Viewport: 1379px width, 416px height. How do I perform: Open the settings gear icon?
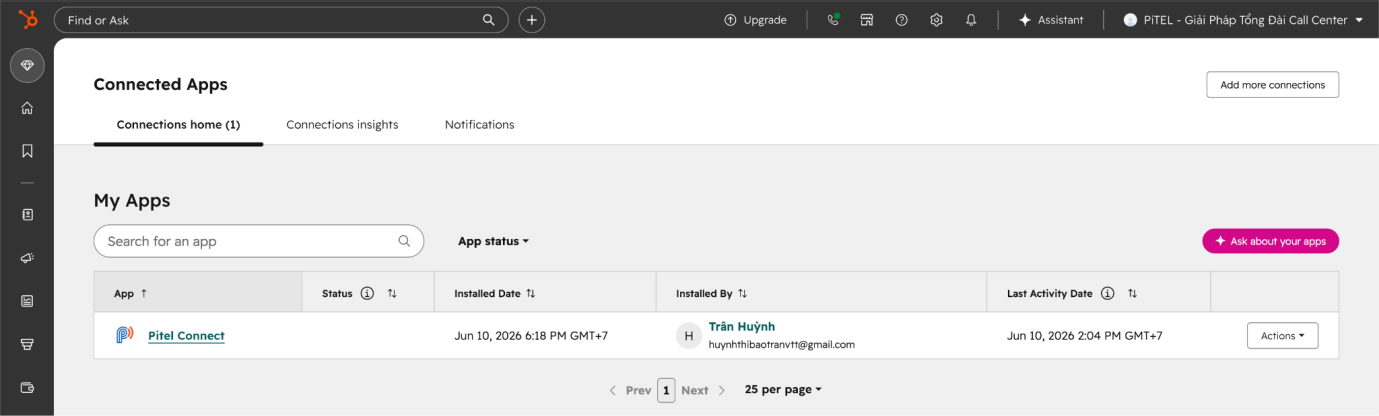[936, 19]
